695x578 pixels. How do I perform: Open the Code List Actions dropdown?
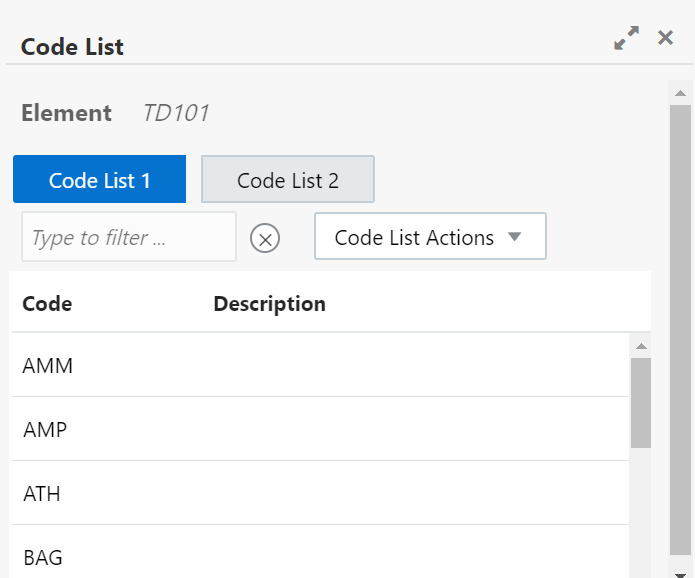[x=430, y=237]
